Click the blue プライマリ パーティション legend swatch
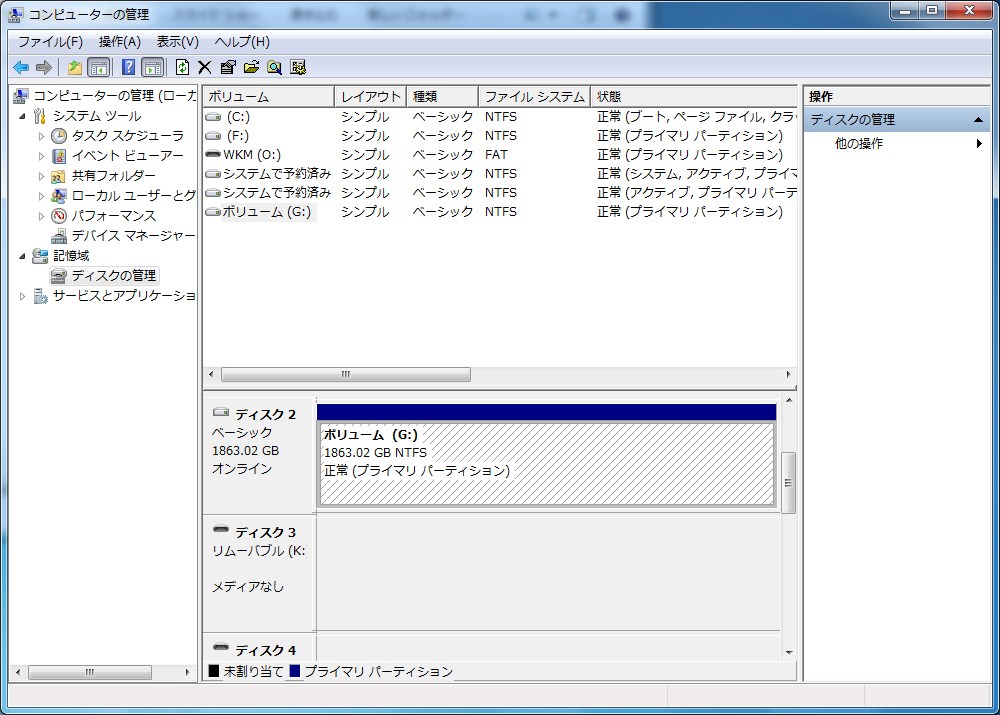Image resolution: width=1000 pixels, height=715 pixels. click(x=295, y=671)
